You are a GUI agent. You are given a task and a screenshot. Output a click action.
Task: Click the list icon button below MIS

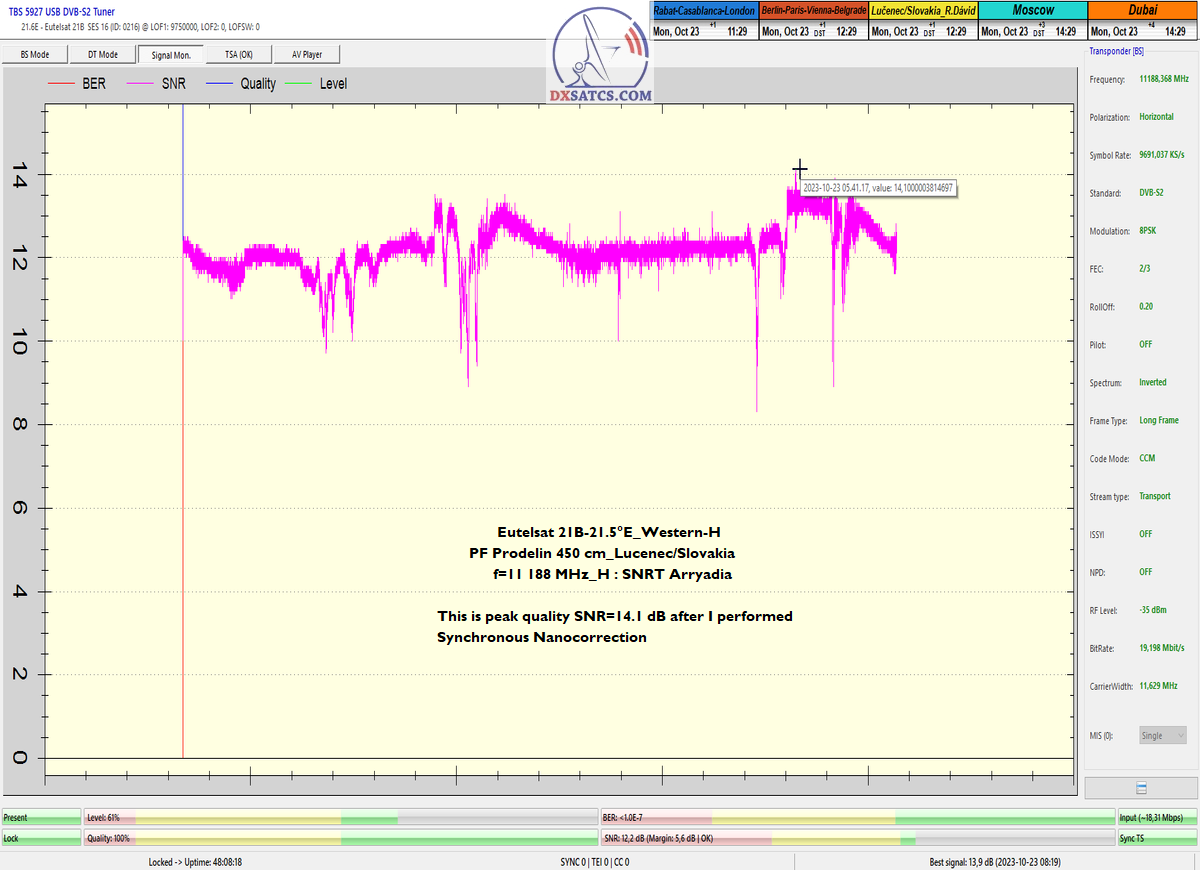(1141, 788)
